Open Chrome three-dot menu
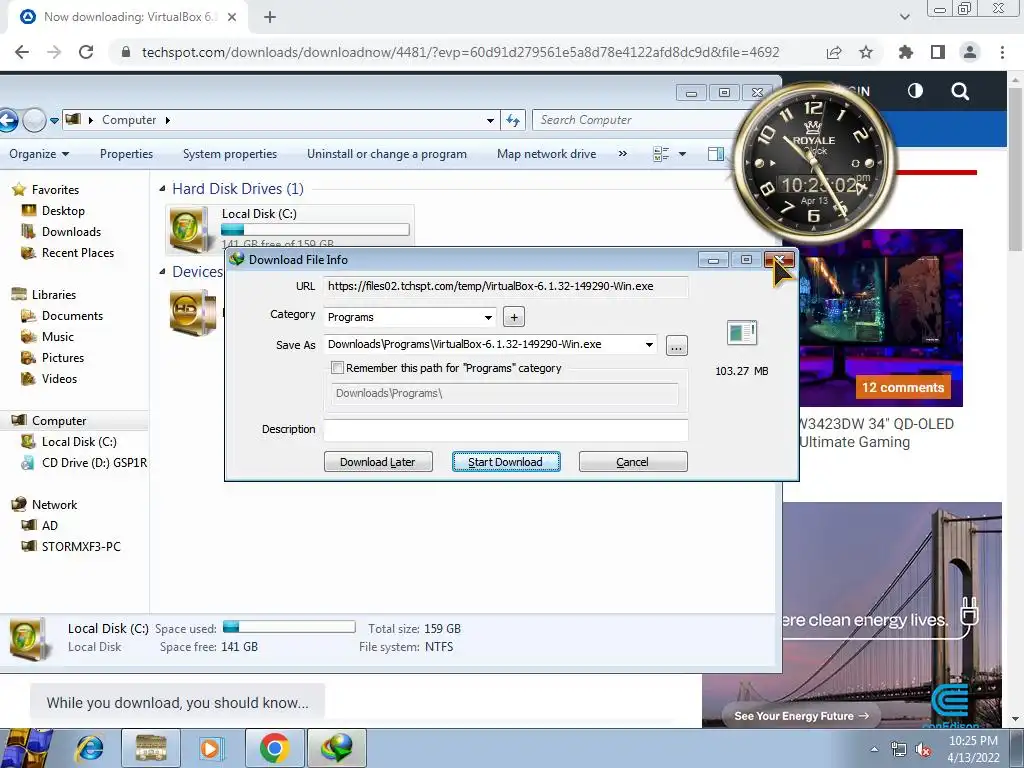This screenshot has width=1024, height=768. pyautogui.click(x=1002, y=52)
